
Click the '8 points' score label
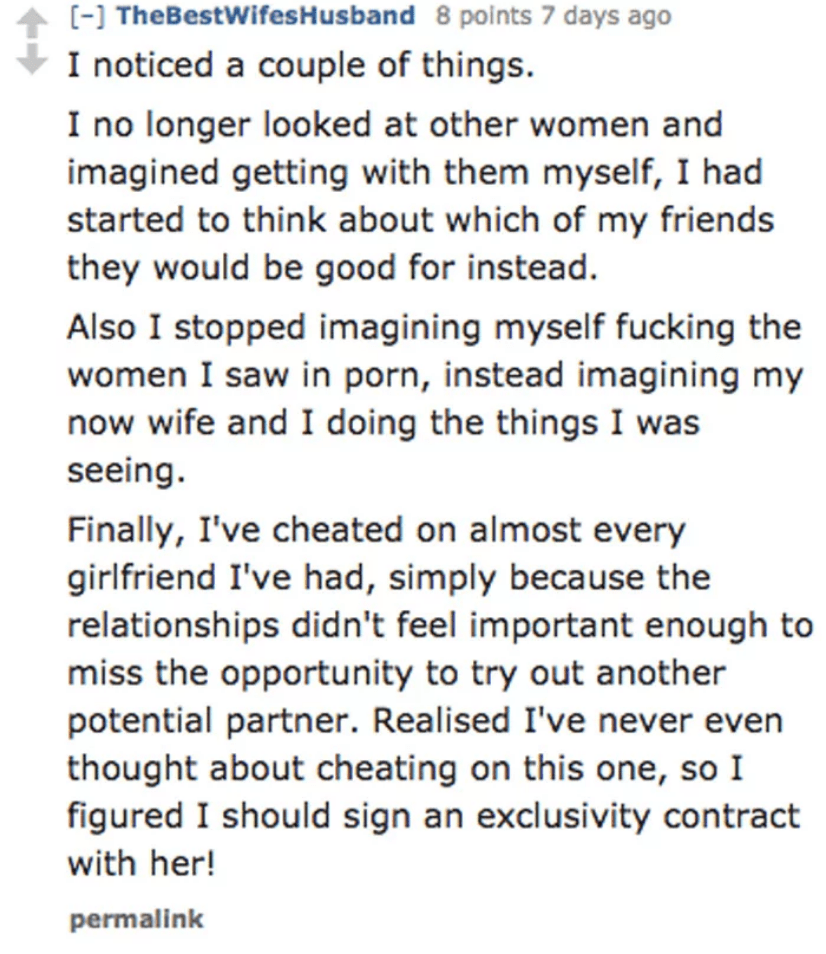click(x=484, y=16)
